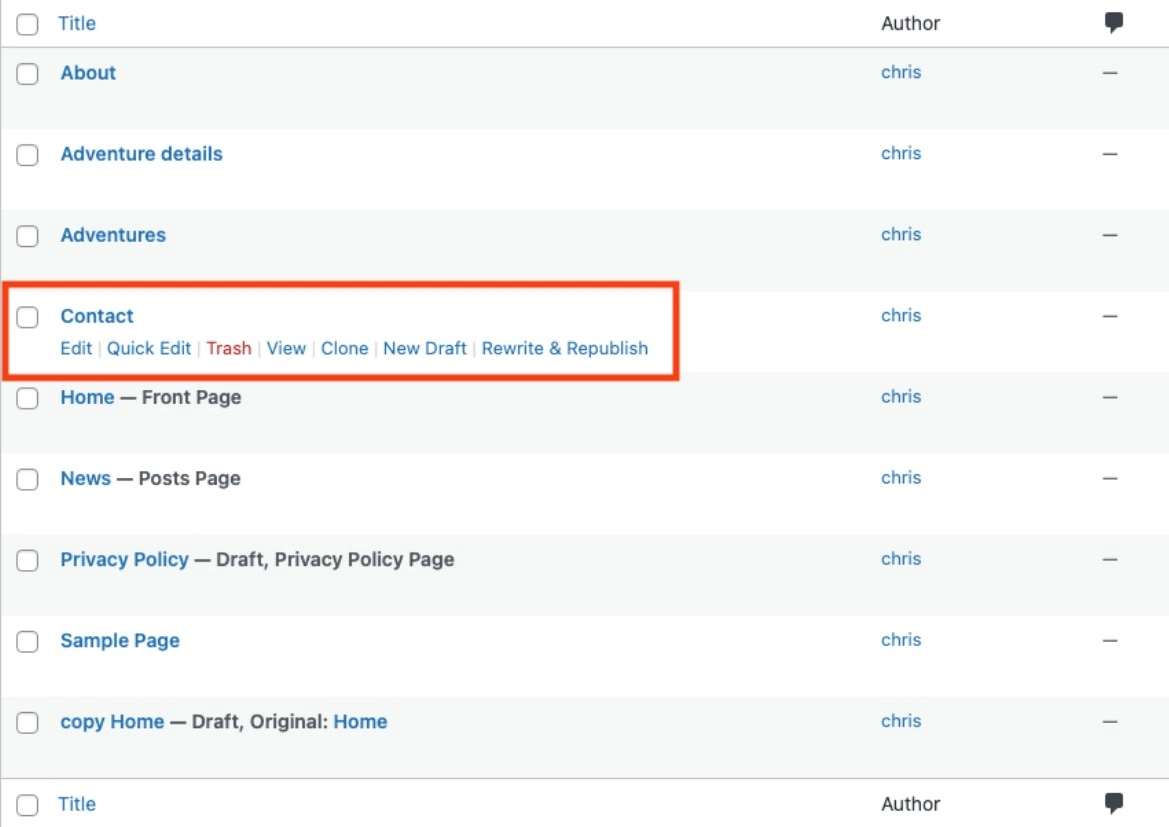Screen dimensions: 1169x827
Task: Open the Adventure details page
Action: pyautogui.click(x=142, y=154)
